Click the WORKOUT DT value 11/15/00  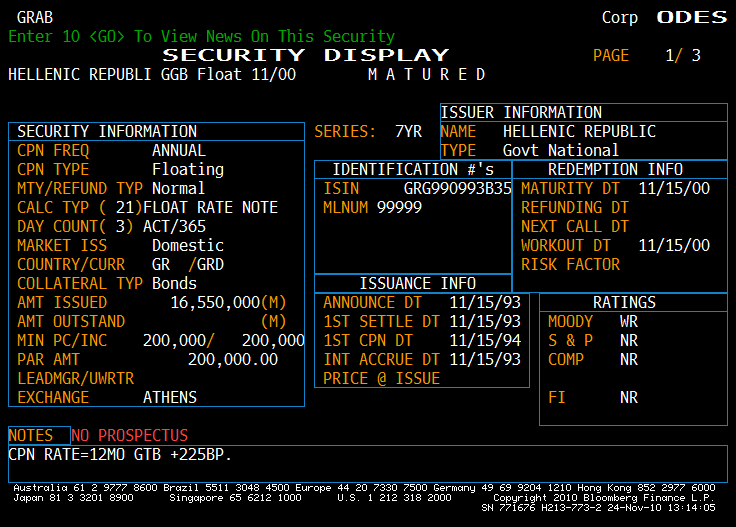pyautogui.click(x=674, y=245)
